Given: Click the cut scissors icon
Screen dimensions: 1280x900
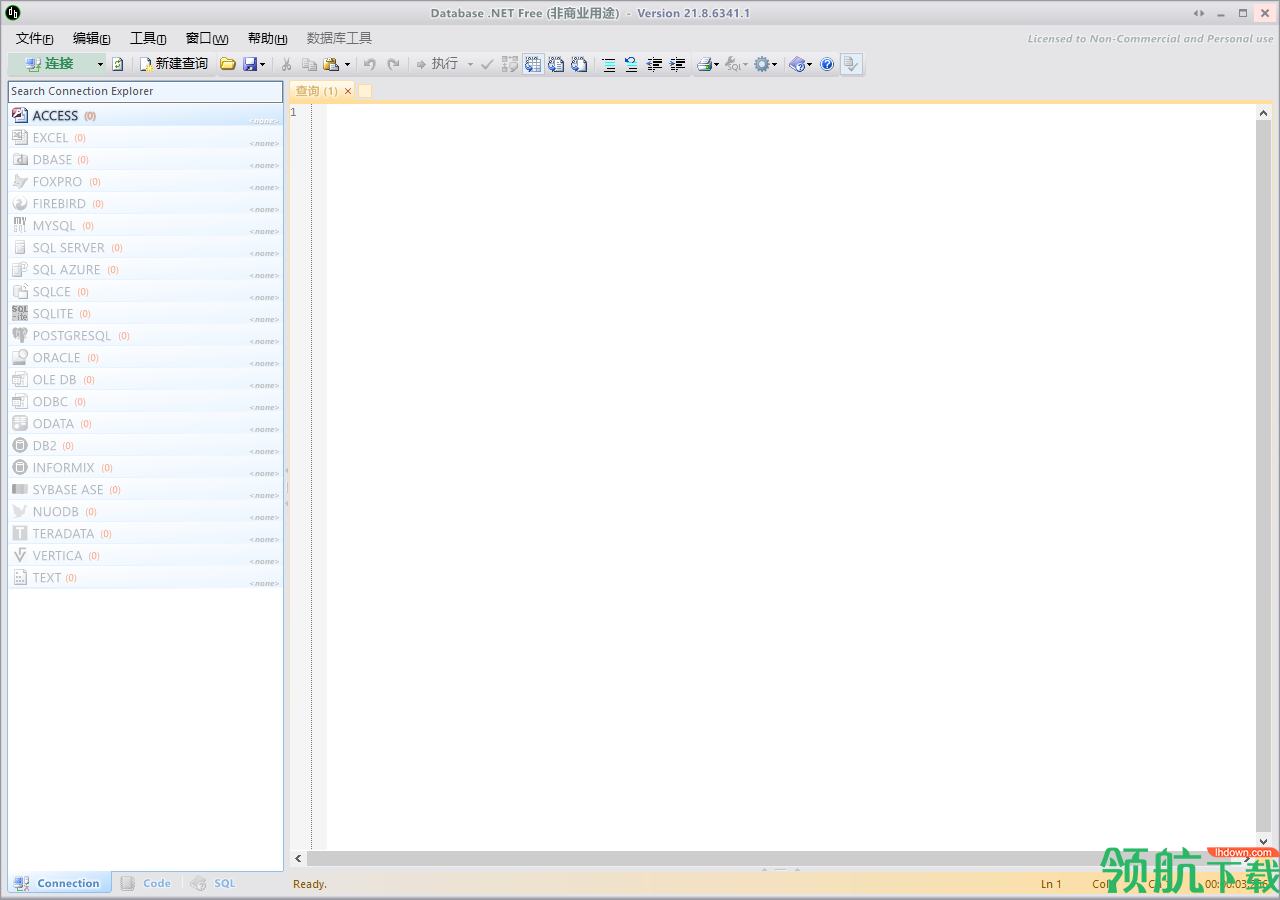Looking at the screenshot, I should click(x=287, y=64).
